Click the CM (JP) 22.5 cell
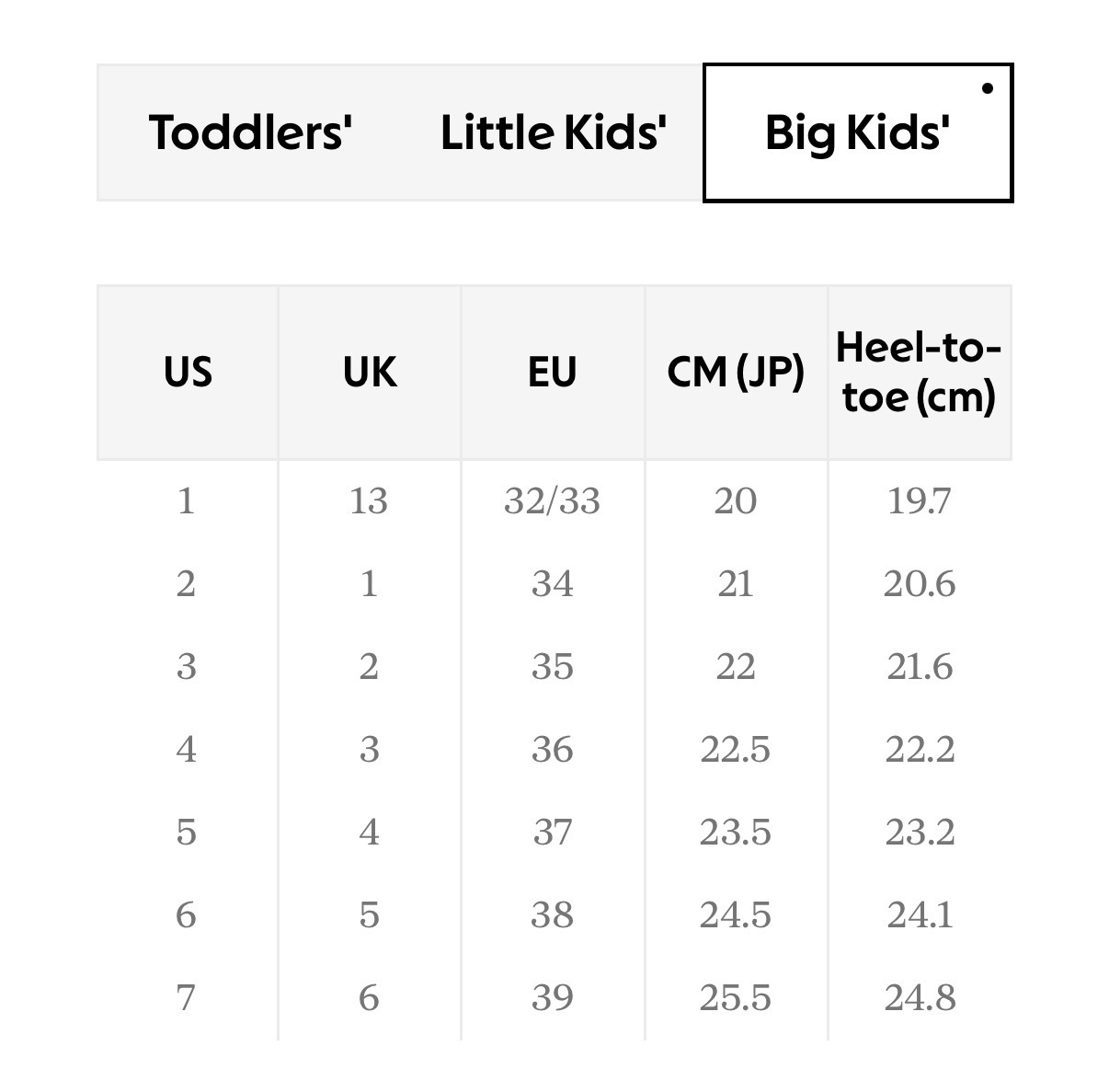 pos(735,750)
